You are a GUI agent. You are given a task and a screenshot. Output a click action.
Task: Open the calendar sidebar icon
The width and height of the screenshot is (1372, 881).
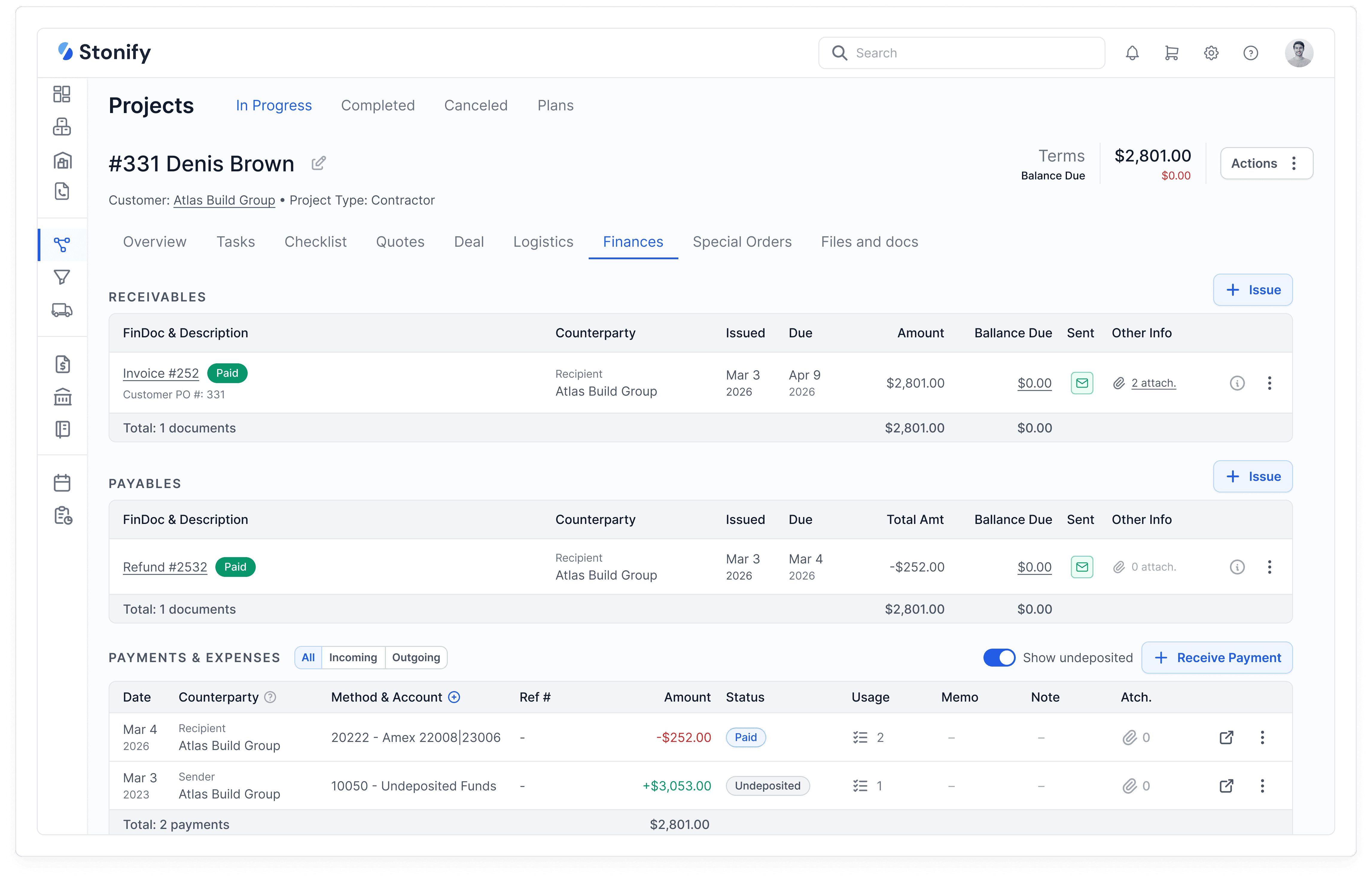coord(62,482)
